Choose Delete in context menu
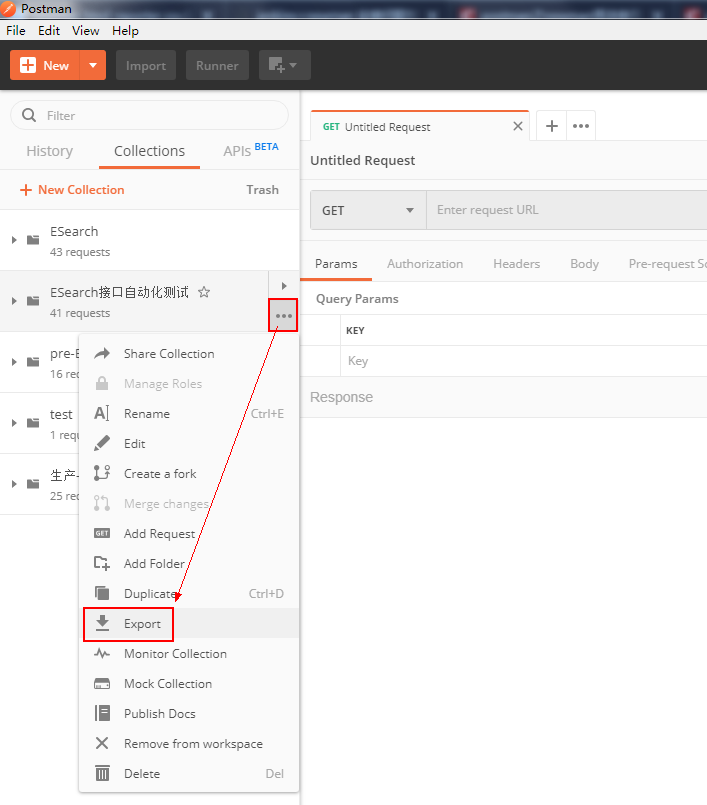This screenshot has width=707, height=805. pos(189,774)
